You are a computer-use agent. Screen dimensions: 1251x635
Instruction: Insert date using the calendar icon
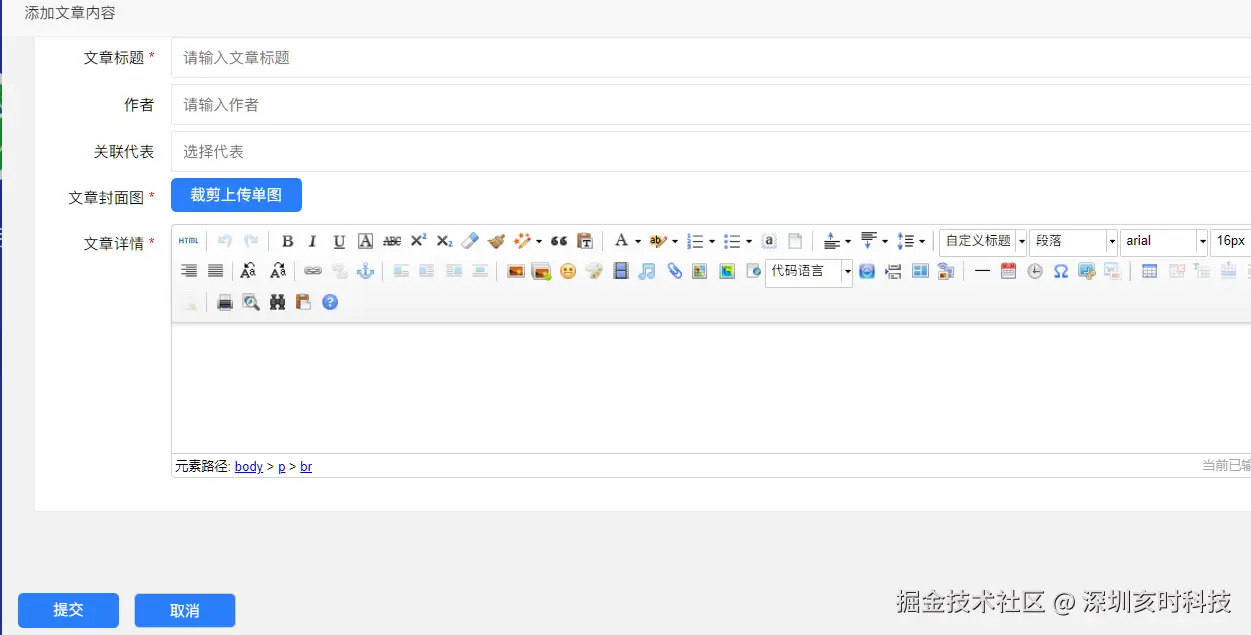[1008, 271]
